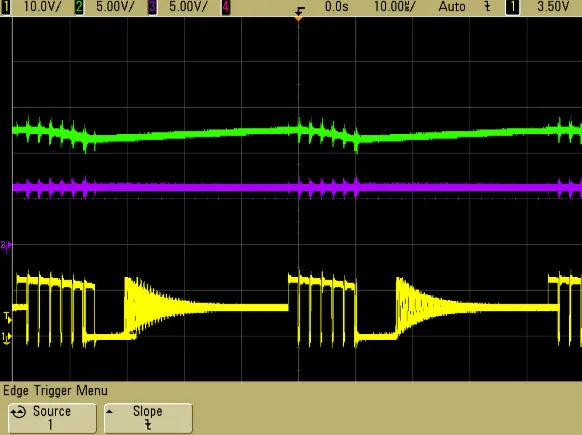Click the channel 2 ground marker on the left

coord(6,246)
